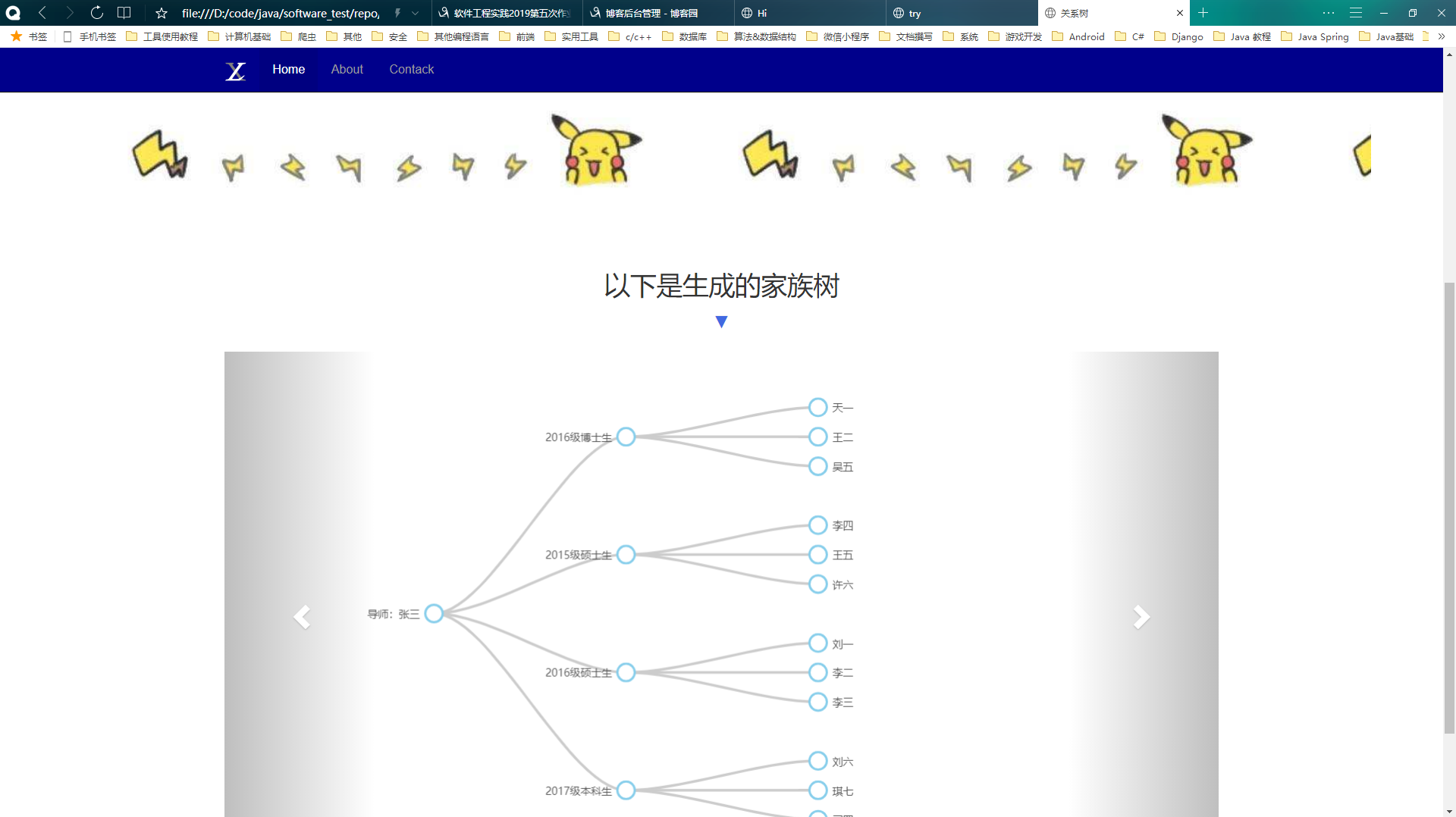Screen dimensions: 1456x817
Task: Select the 刘一 leaf node
Action: coord(817,643)
